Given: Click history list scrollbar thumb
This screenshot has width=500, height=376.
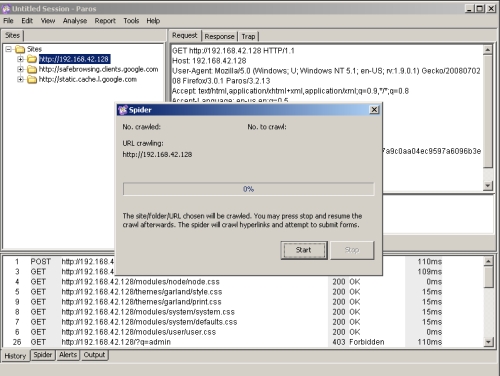Looking at the screenshot, I should 488,277.
